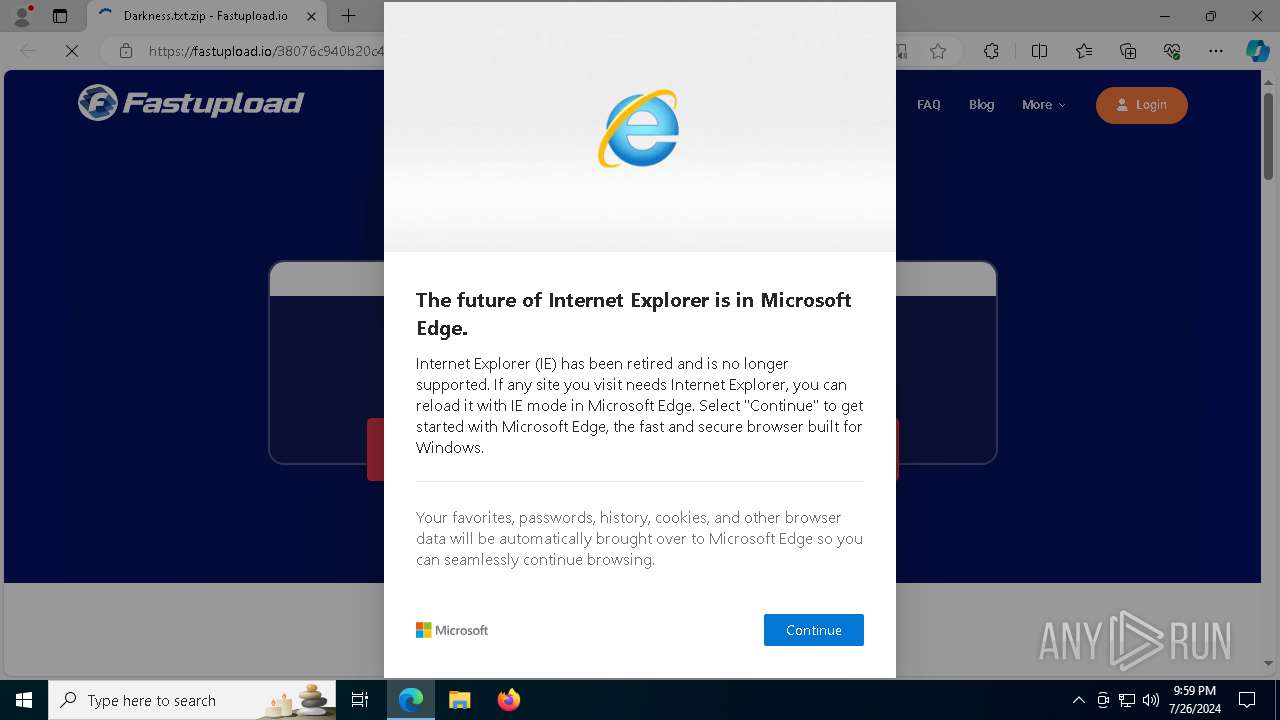Open the tab actions menu icon

coord(60,16)
